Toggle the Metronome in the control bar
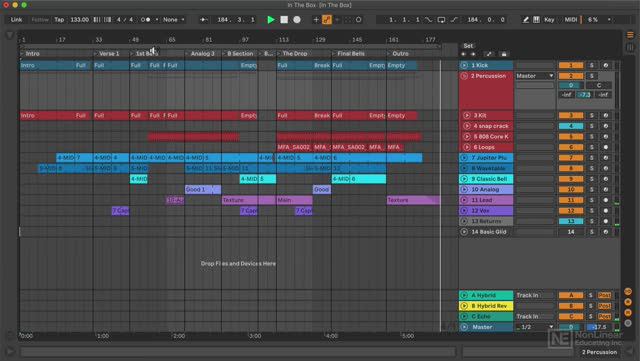This screenshot has height=361, width=640. [146, 20]
